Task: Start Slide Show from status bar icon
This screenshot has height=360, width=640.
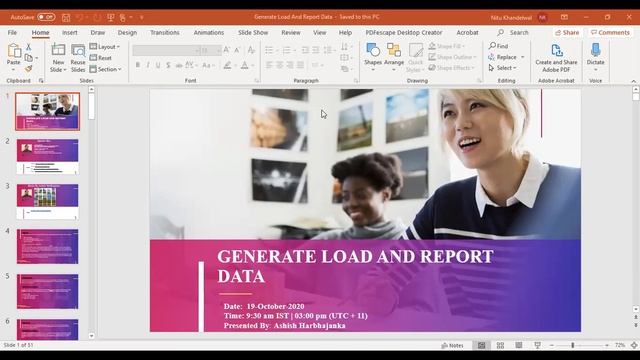Action: tap(538, 345)
